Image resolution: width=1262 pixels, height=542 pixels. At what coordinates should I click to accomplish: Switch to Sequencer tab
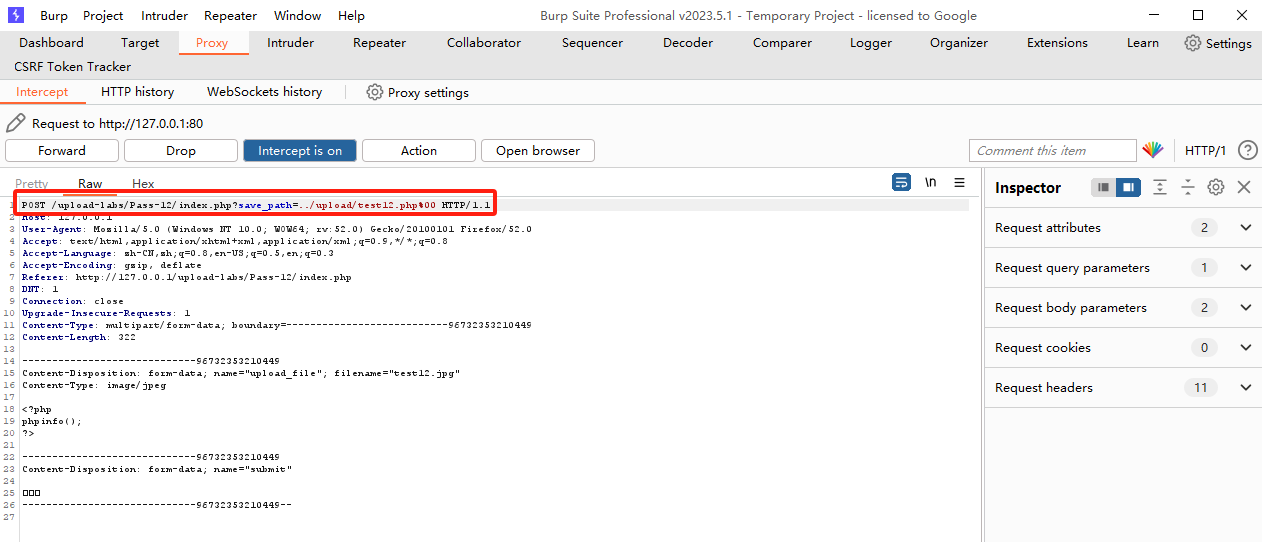click(592, 43)
